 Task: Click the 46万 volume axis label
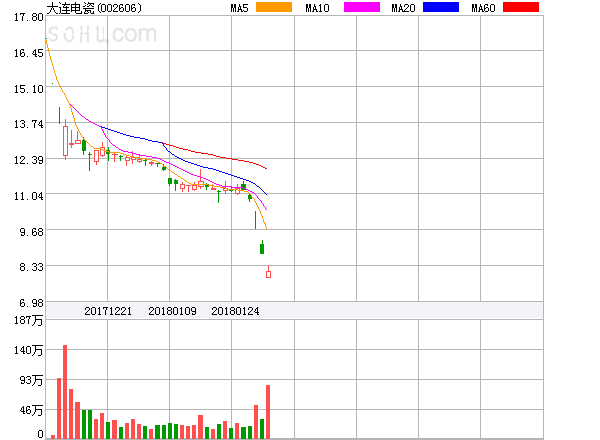click(x=31, y=410)
